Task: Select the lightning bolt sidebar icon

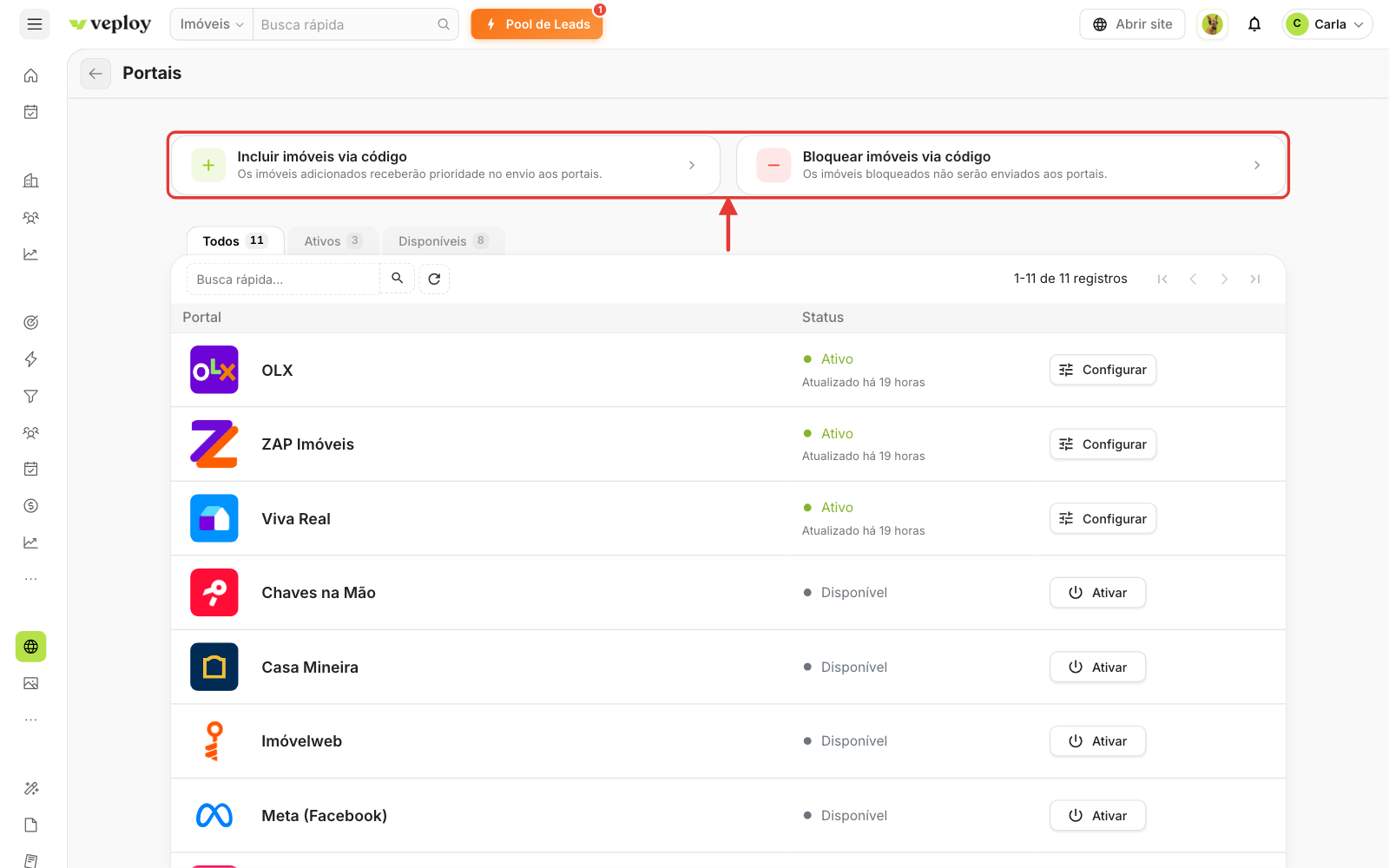Action: [x=31, y=359]
